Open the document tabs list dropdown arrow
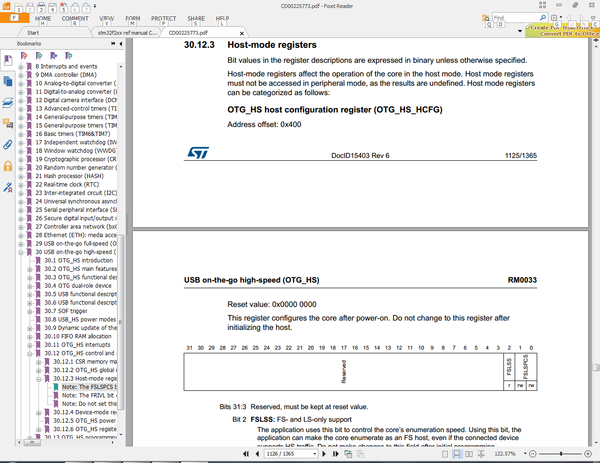 click(520, 31)
